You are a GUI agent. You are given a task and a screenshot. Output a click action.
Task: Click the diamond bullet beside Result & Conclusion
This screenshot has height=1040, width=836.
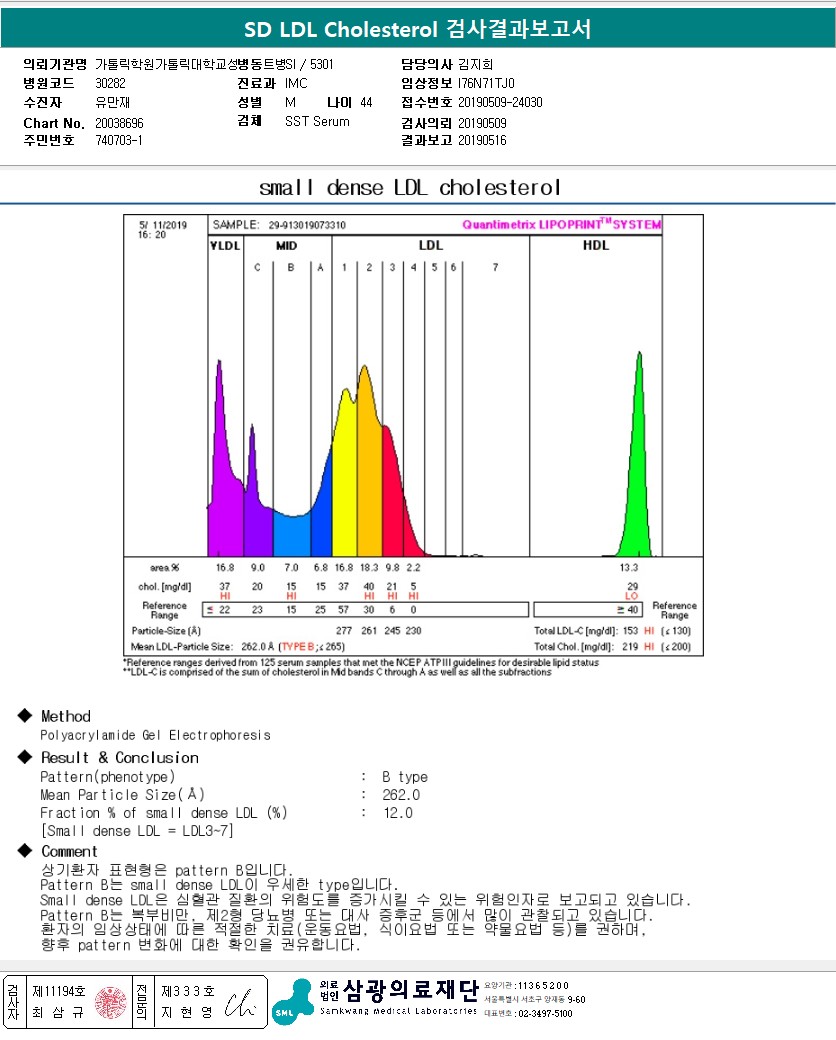(x=25, y=757)
